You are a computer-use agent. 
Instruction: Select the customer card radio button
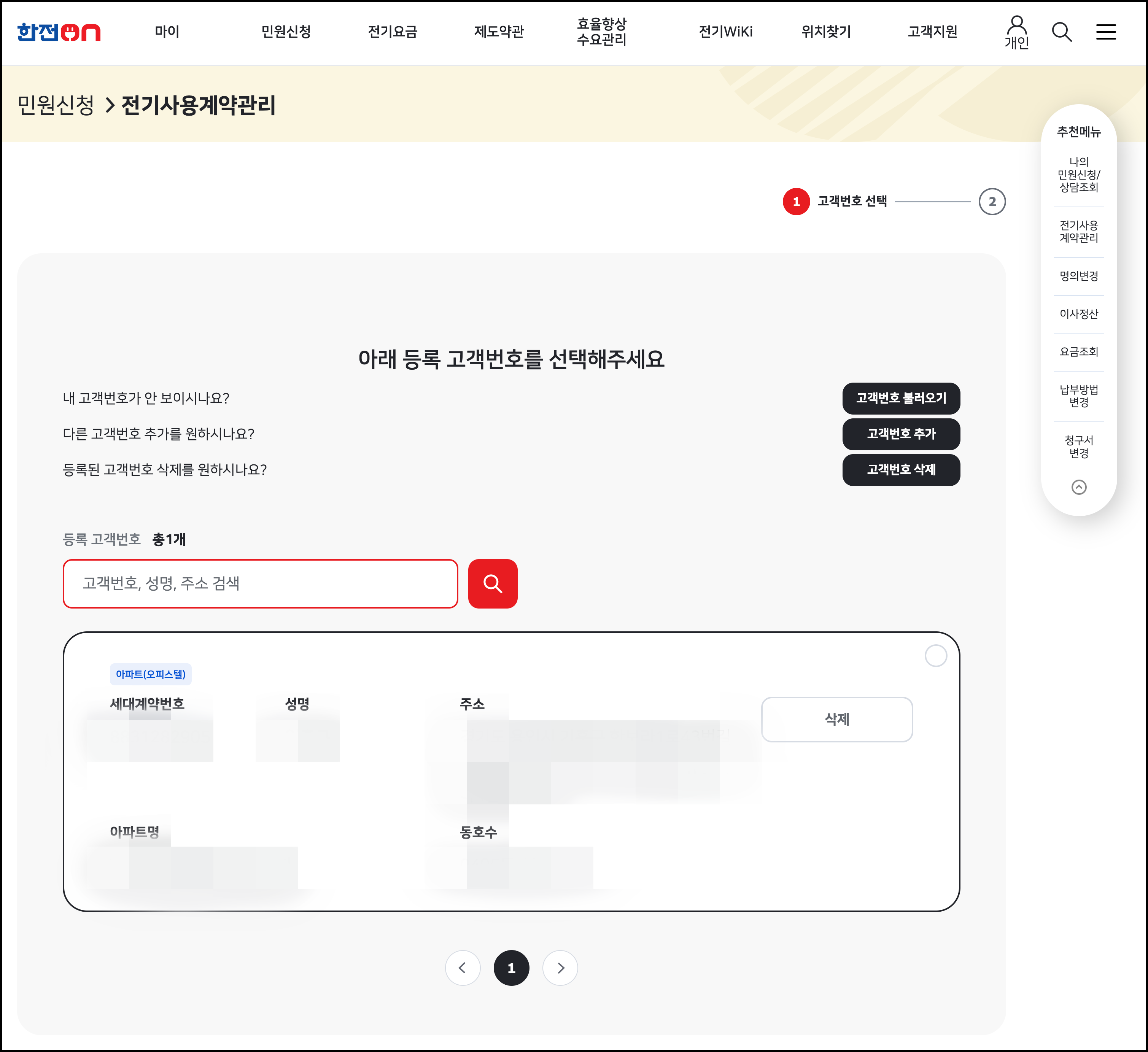click(936, 656)
